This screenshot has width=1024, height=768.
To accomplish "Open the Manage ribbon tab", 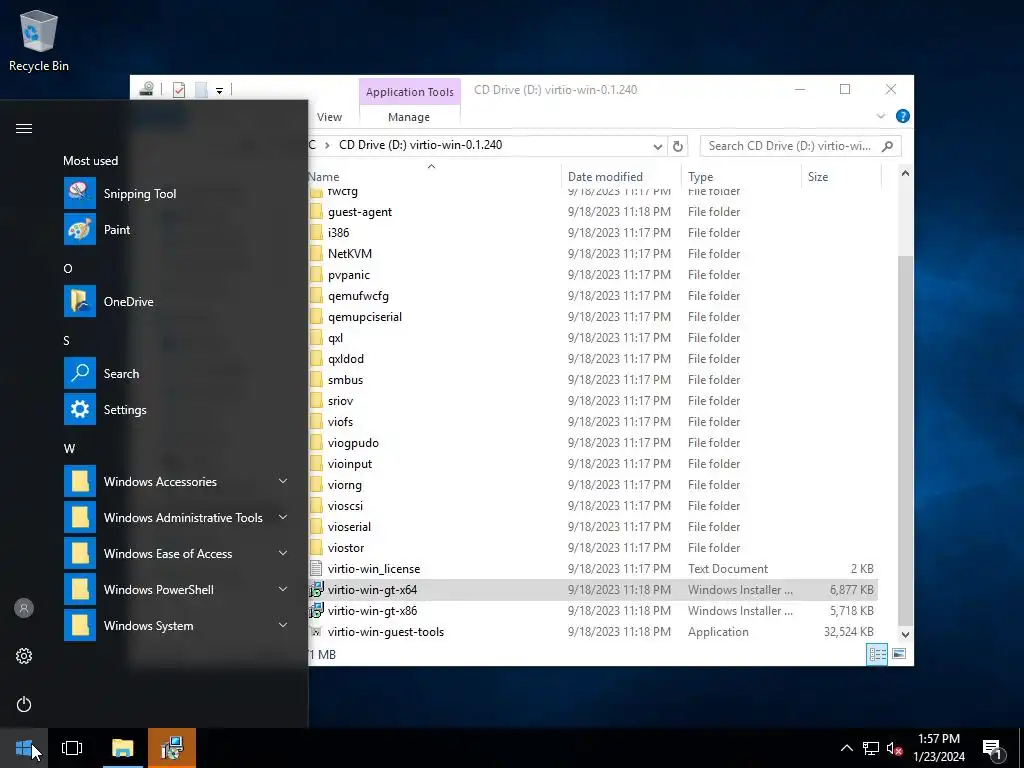I will pos(409,117).
